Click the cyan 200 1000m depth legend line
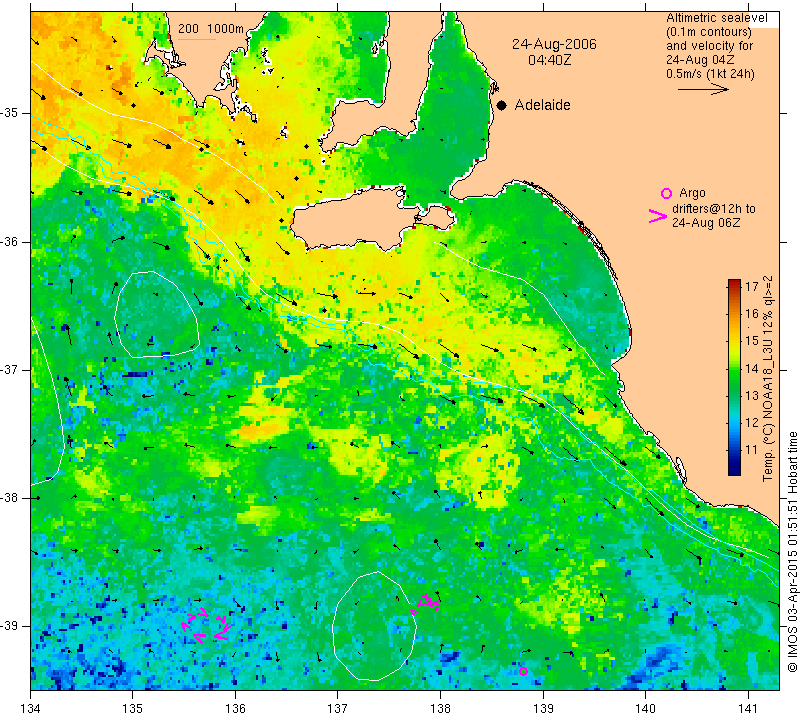The width and height of the screenshot is (800, 720). click(197, 39)
